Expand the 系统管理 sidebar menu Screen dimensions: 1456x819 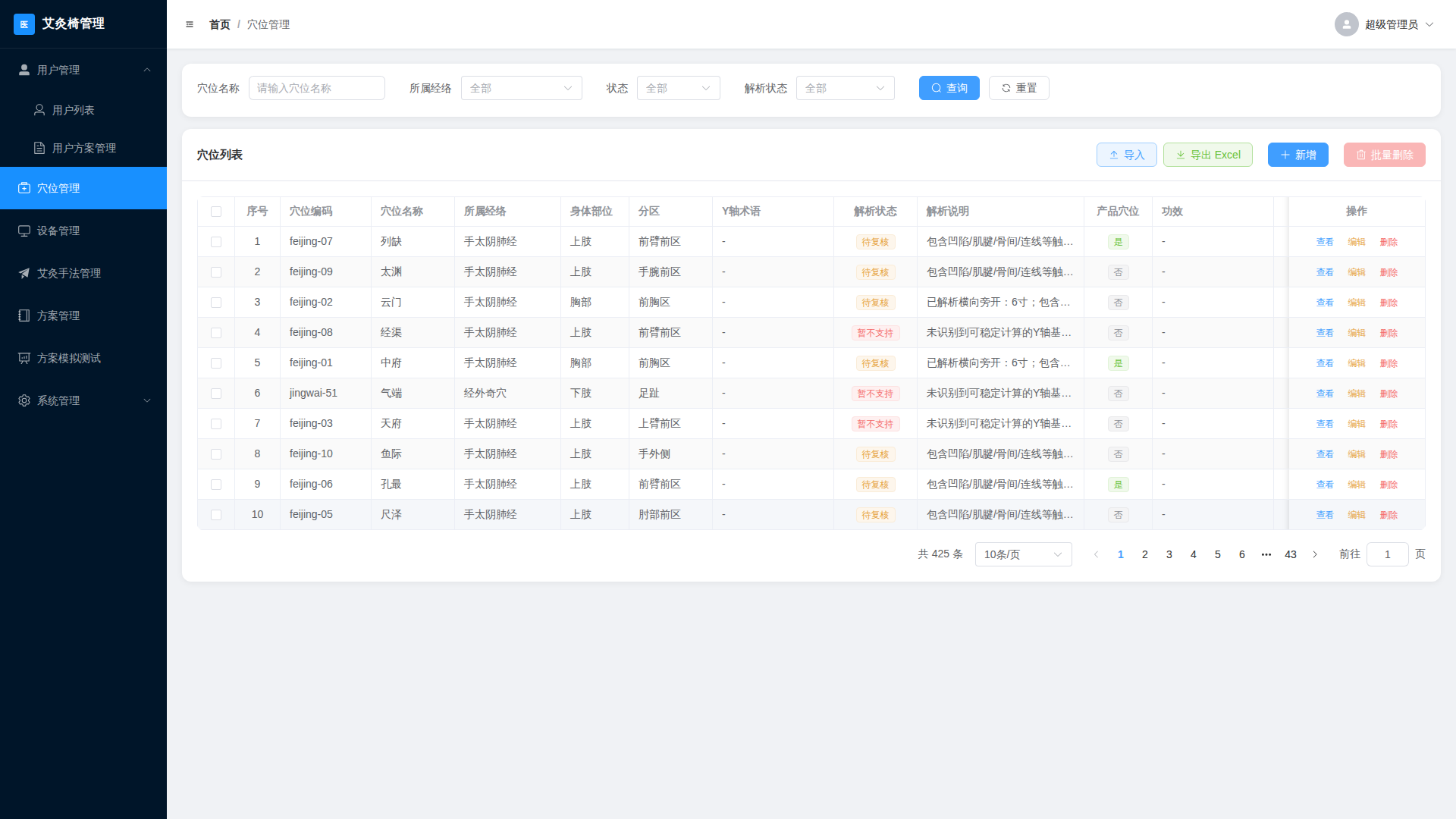(83, 400)
